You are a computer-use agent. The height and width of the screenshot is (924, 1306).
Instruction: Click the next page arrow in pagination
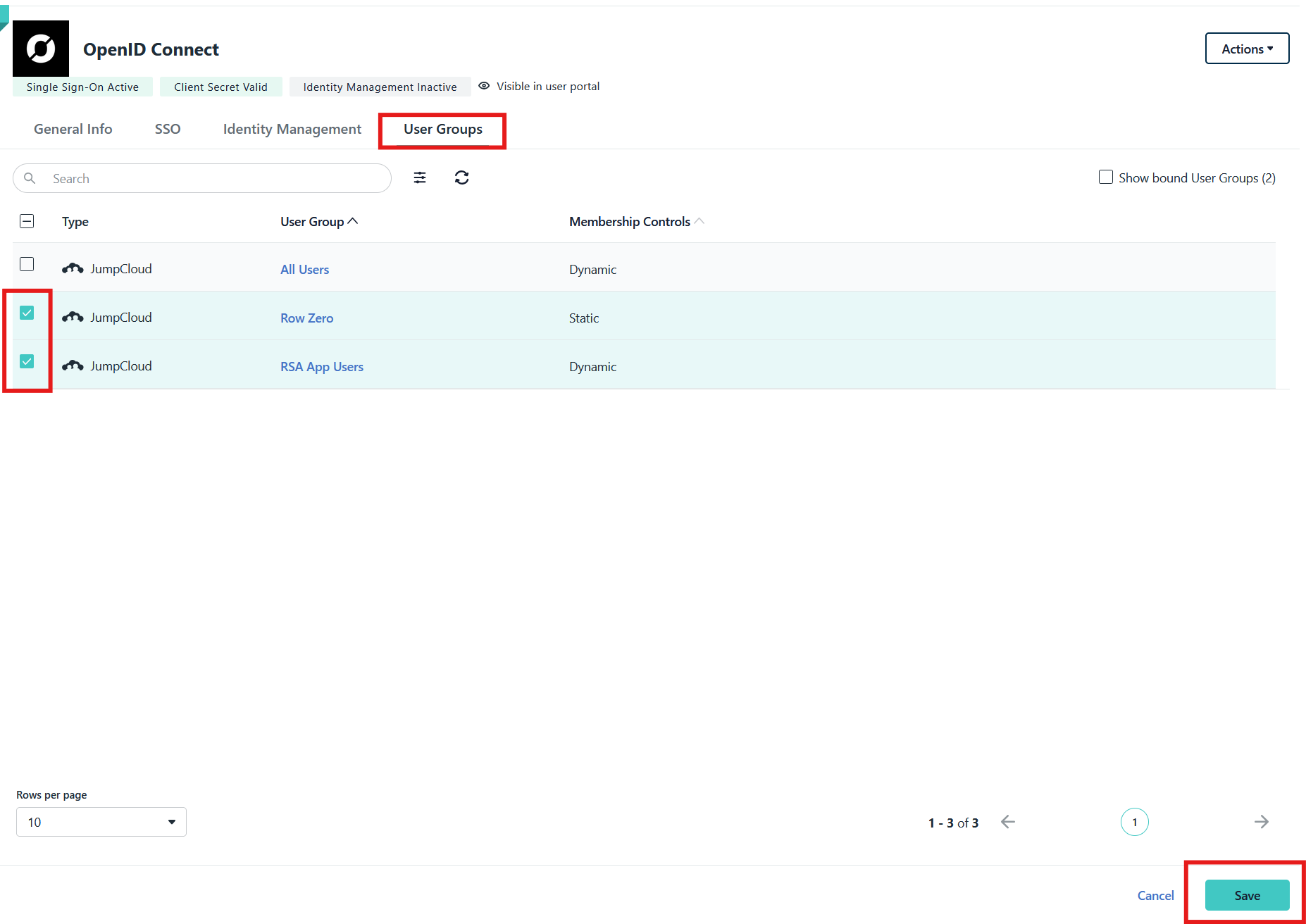coord(1261,822)
